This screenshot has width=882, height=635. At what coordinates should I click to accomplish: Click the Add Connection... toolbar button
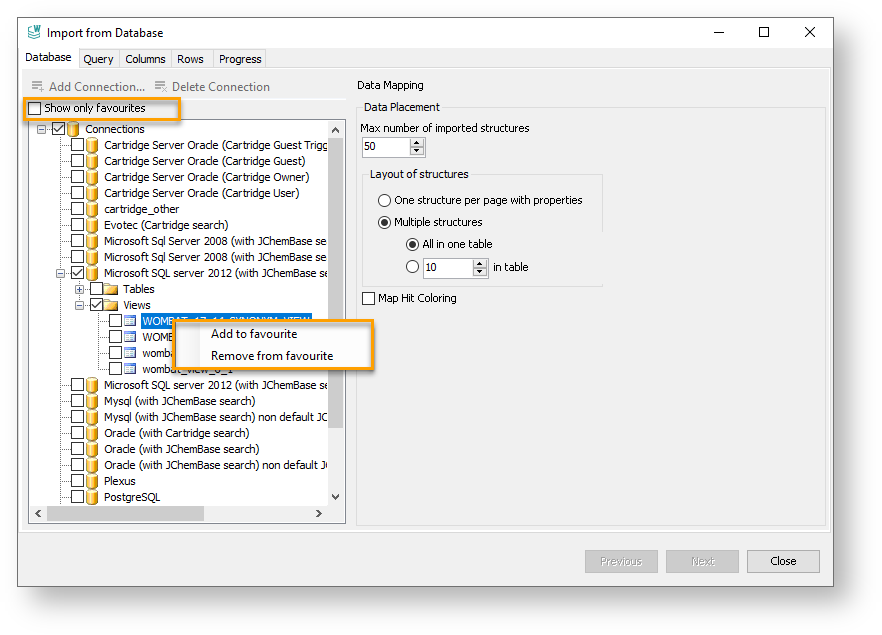coord(88,87)
